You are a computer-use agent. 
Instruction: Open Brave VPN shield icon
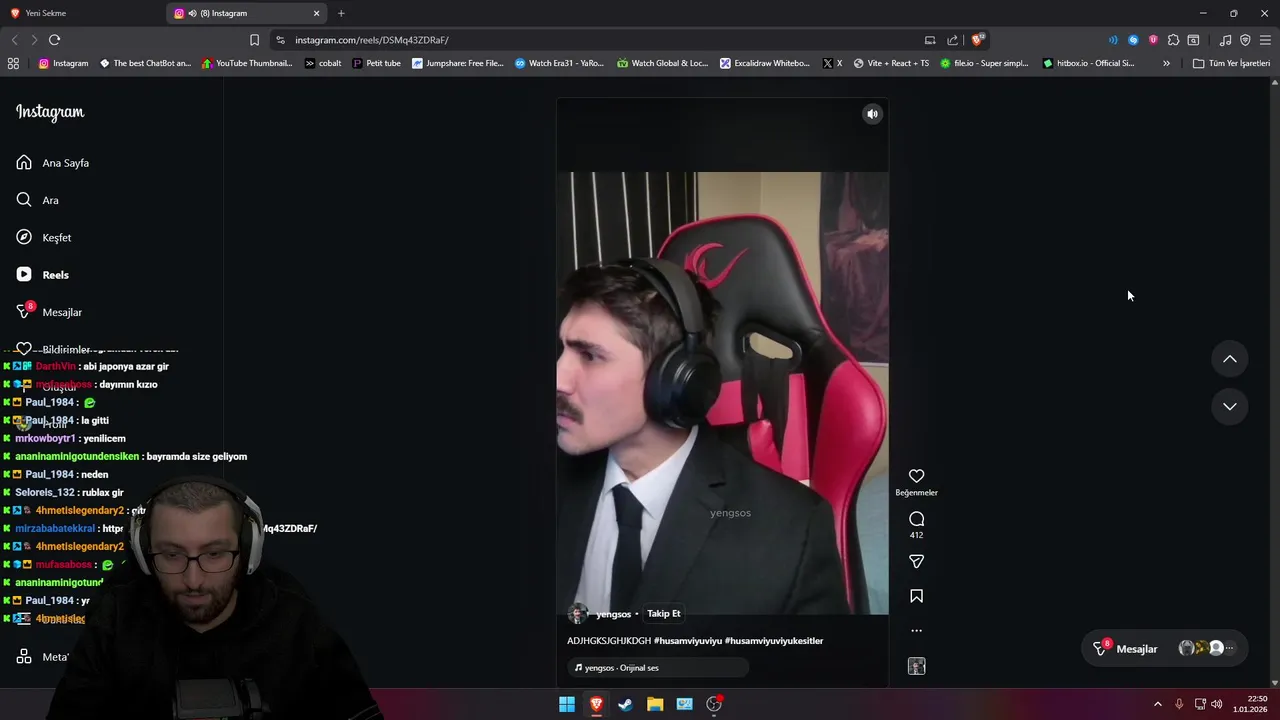pyautogui.click(x=1245, y=40)
